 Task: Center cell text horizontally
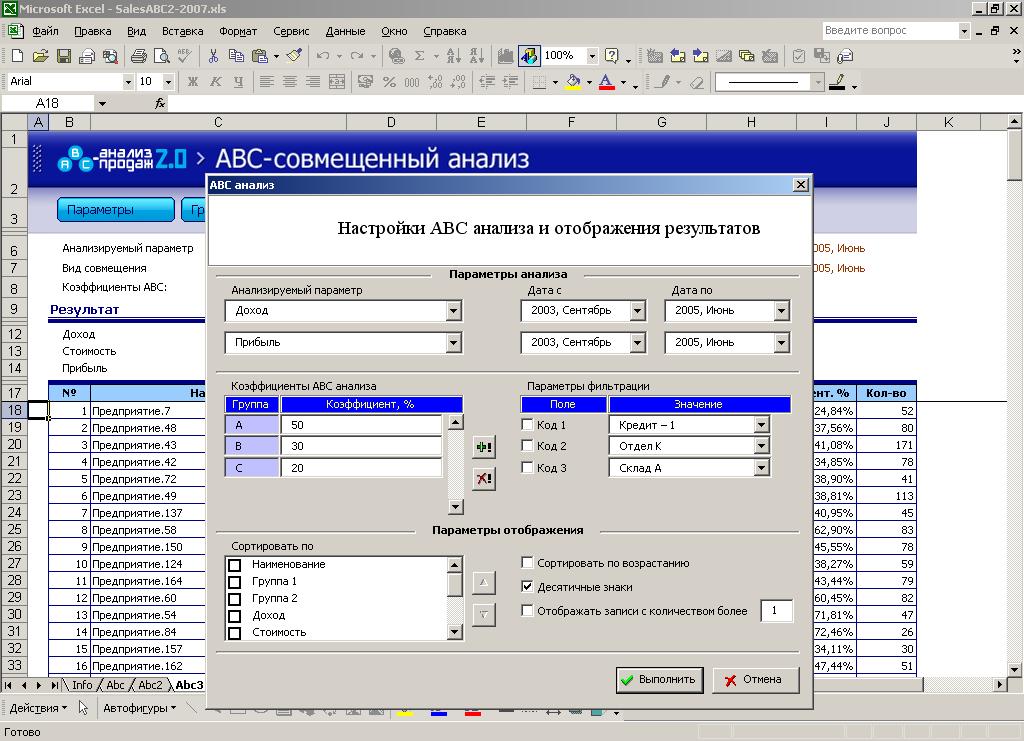pos(289,82)
